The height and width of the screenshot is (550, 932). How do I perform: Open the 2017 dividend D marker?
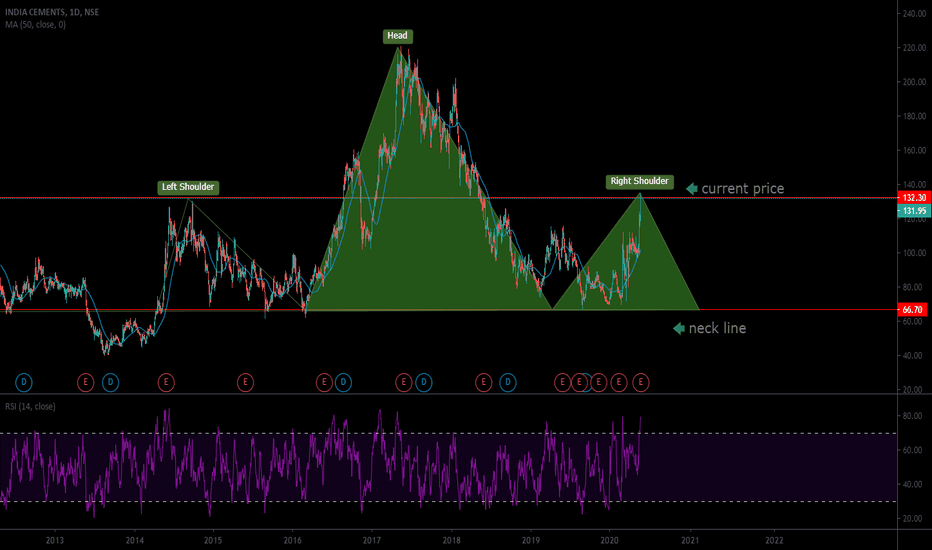(x=424, y=382)
